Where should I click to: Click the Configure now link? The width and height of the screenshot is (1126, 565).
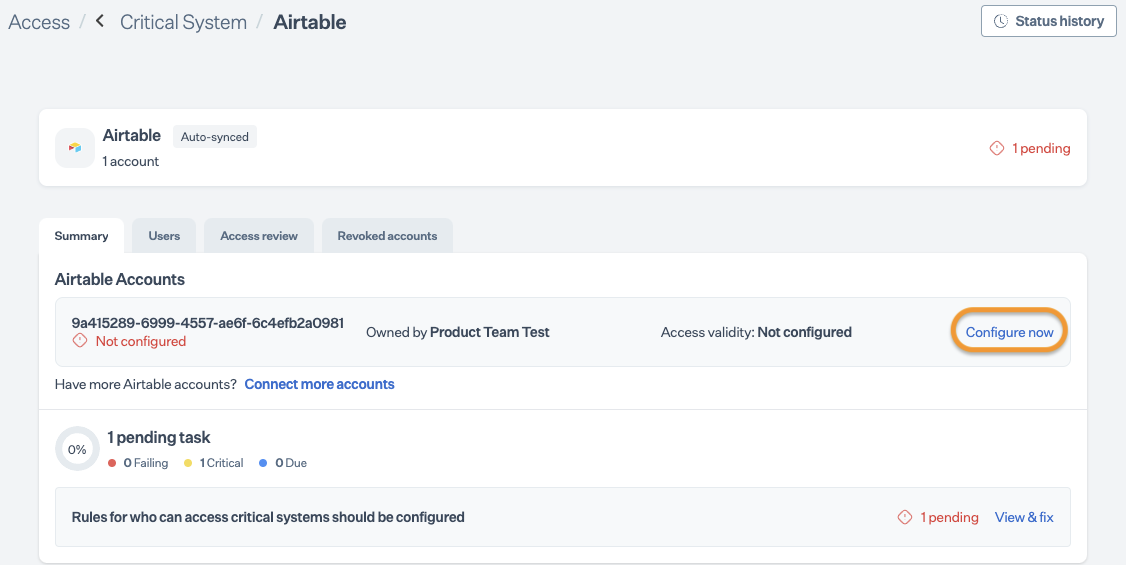pyautogui.click(x=1009, y=332)
